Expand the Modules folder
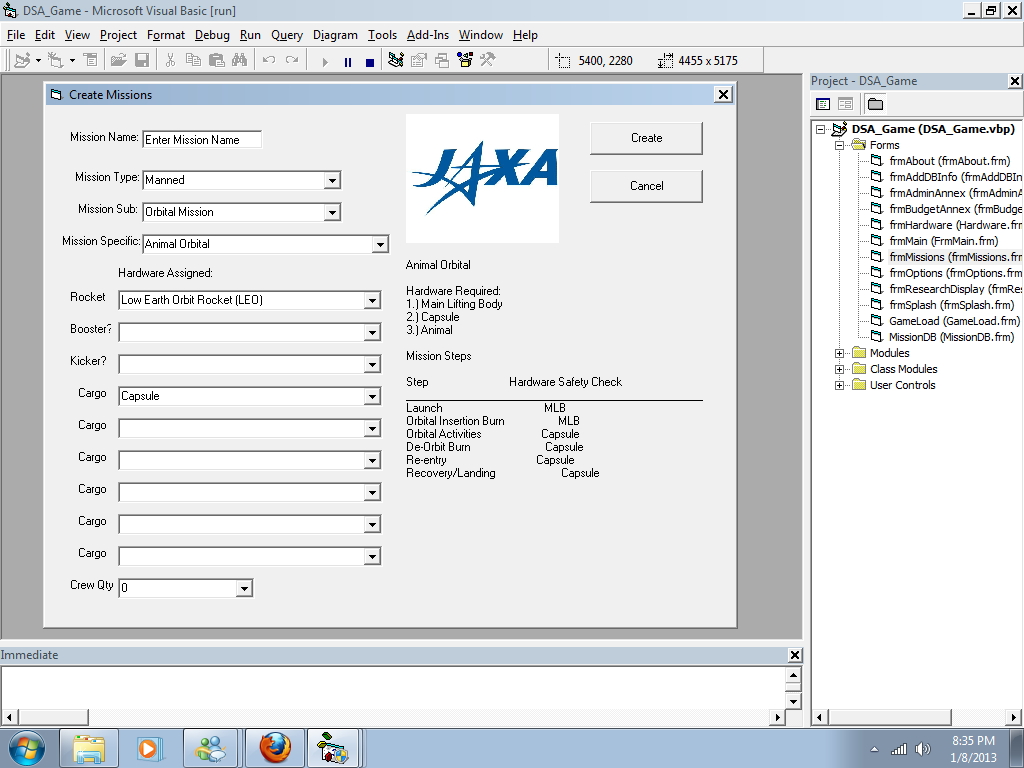 pos(840,353)
